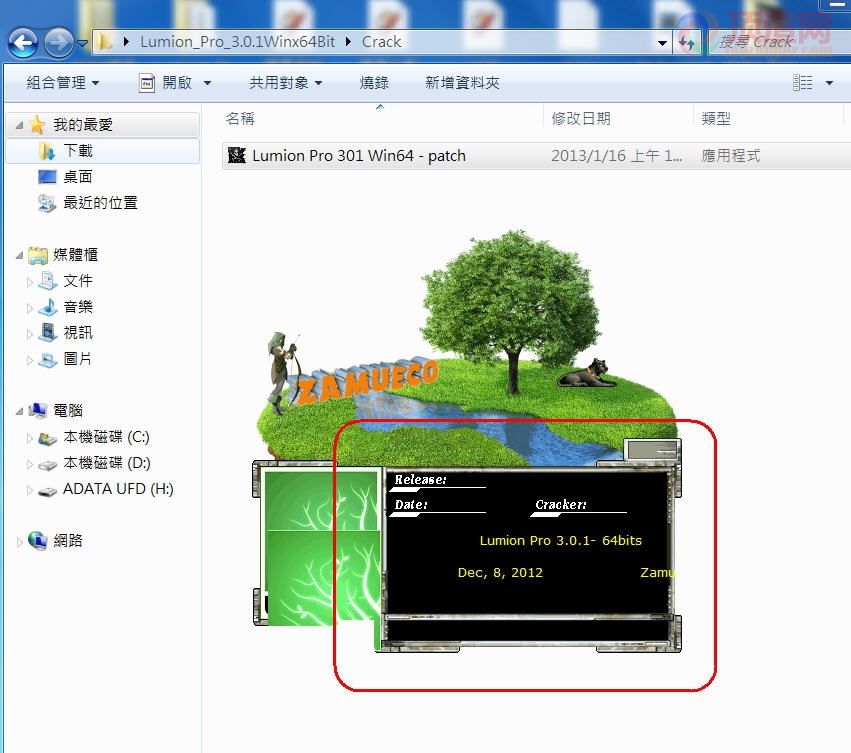Screen dimensions: 851x753
Task: Click the 網路 network globe icon
Action: coord(38,540)
